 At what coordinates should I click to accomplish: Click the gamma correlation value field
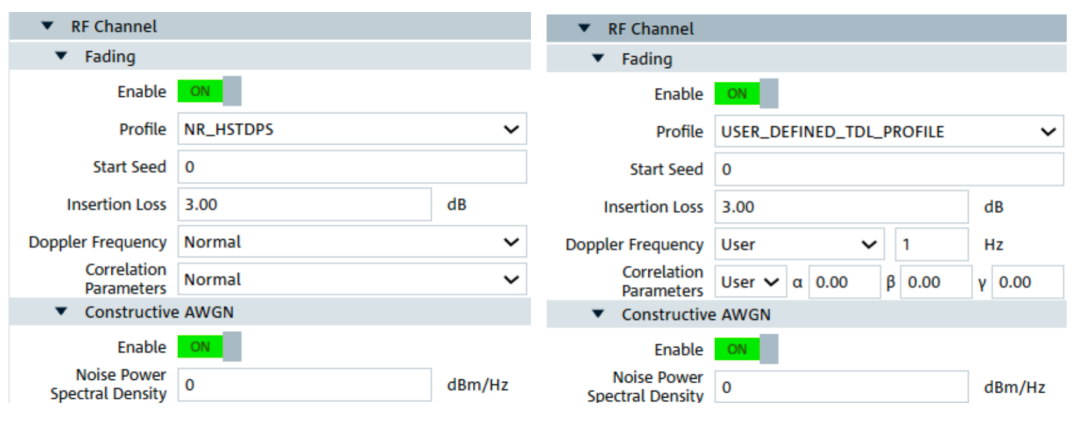[x=1028, y=282]
